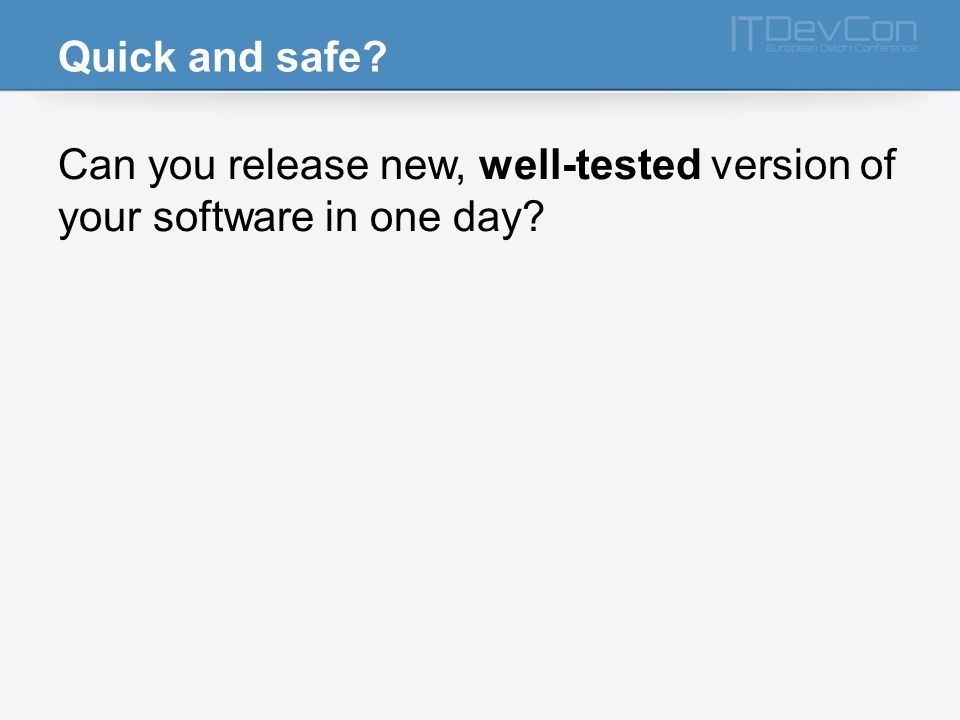Image resolution: width=960 pixels, height=720 pixels.
Task: Select the word 'one' in second line
Action: tap(405, 220)
